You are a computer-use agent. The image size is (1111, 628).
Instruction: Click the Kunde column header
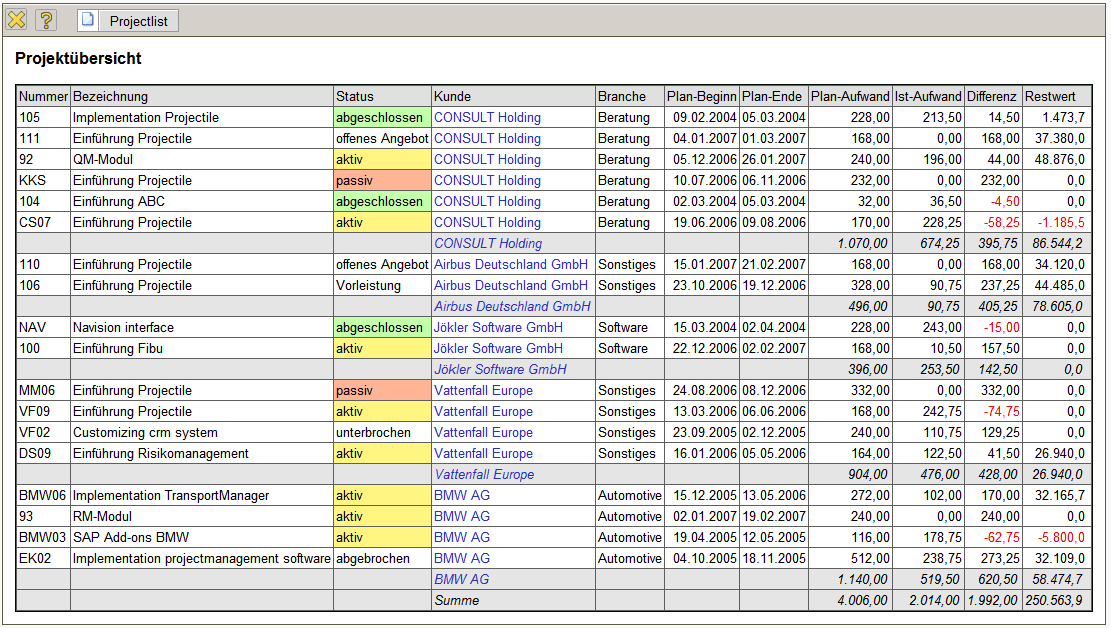point(452,97)
